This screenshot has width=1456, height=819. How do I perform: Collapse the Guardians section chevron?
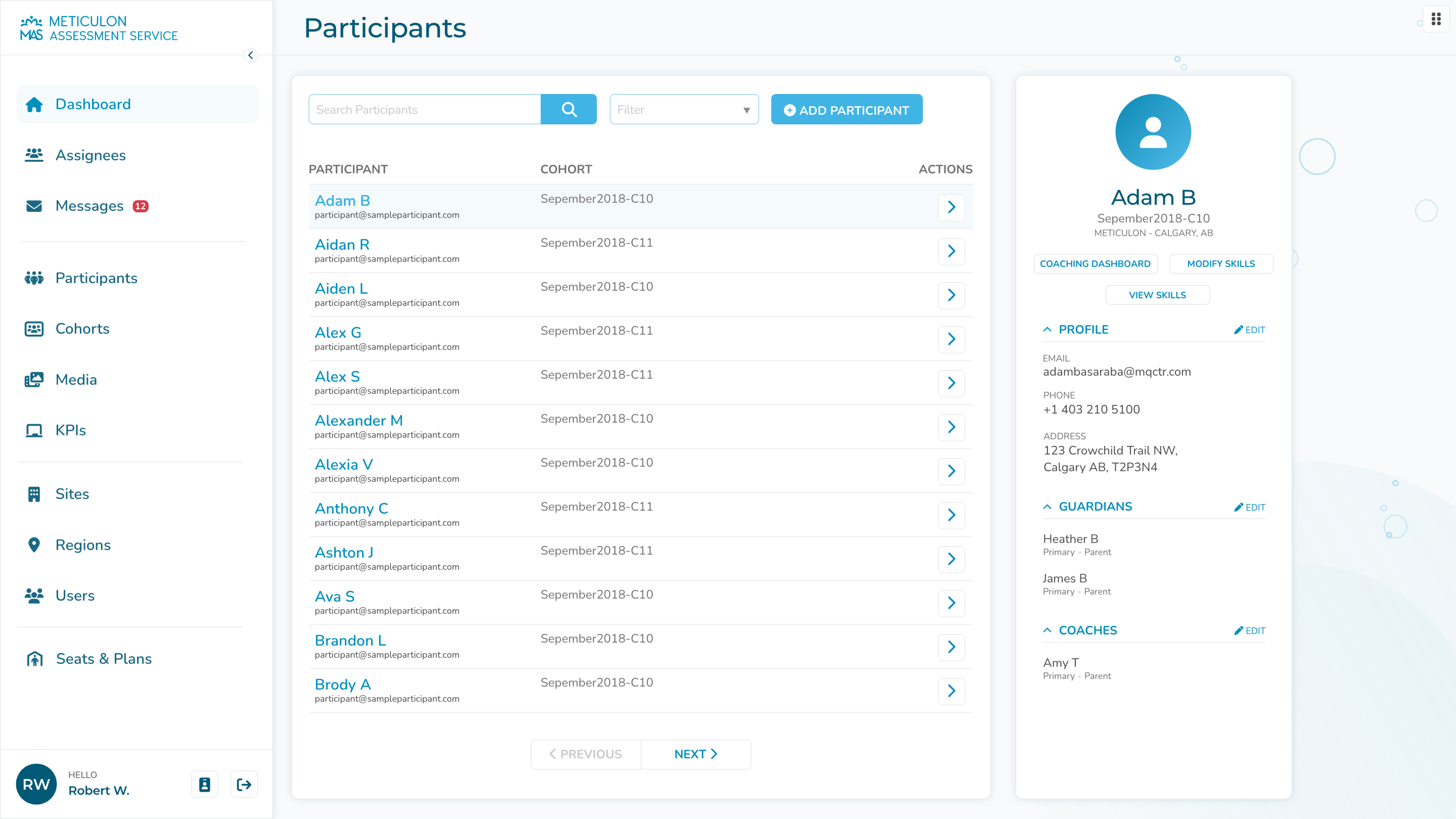1048,507
